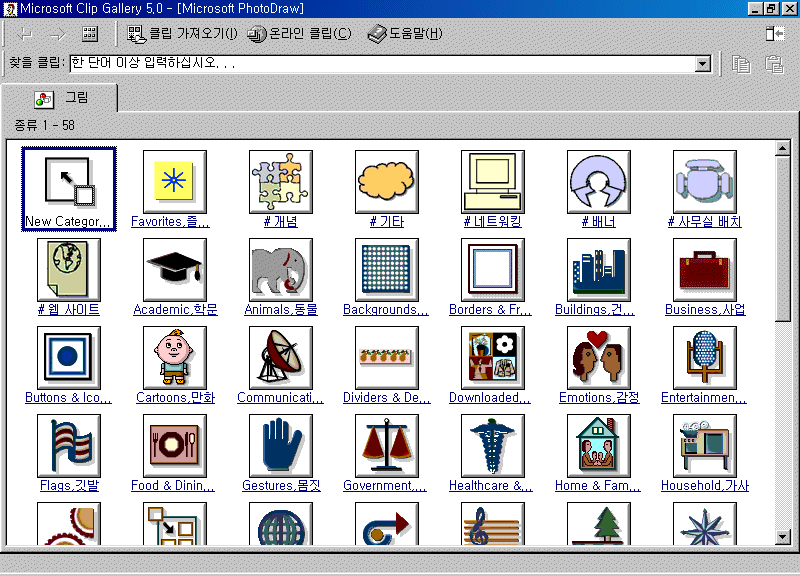This screenshot has height=576, width=800.
Task: Open the satellite dish Communication icon
Action: click(281, 358)
